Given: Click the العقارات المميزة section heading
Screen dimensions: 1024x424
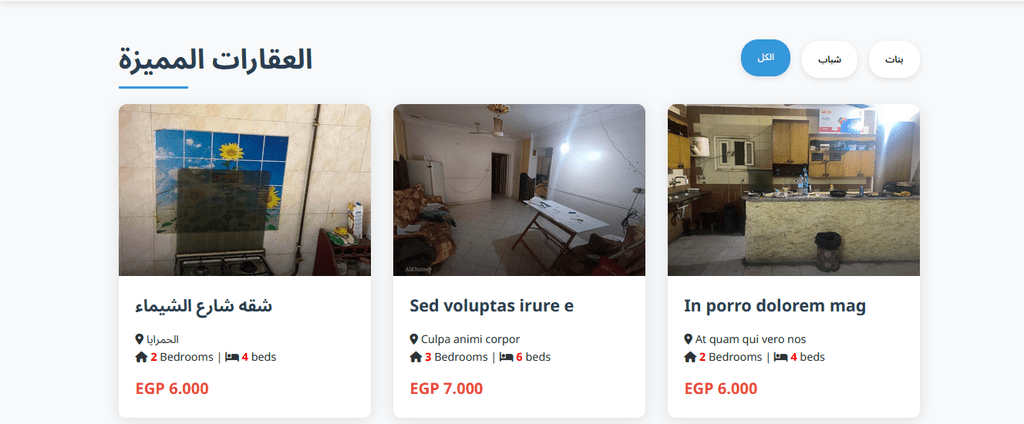Looking at the screenshot, I should pyautogui.click(x=215, y=60).
